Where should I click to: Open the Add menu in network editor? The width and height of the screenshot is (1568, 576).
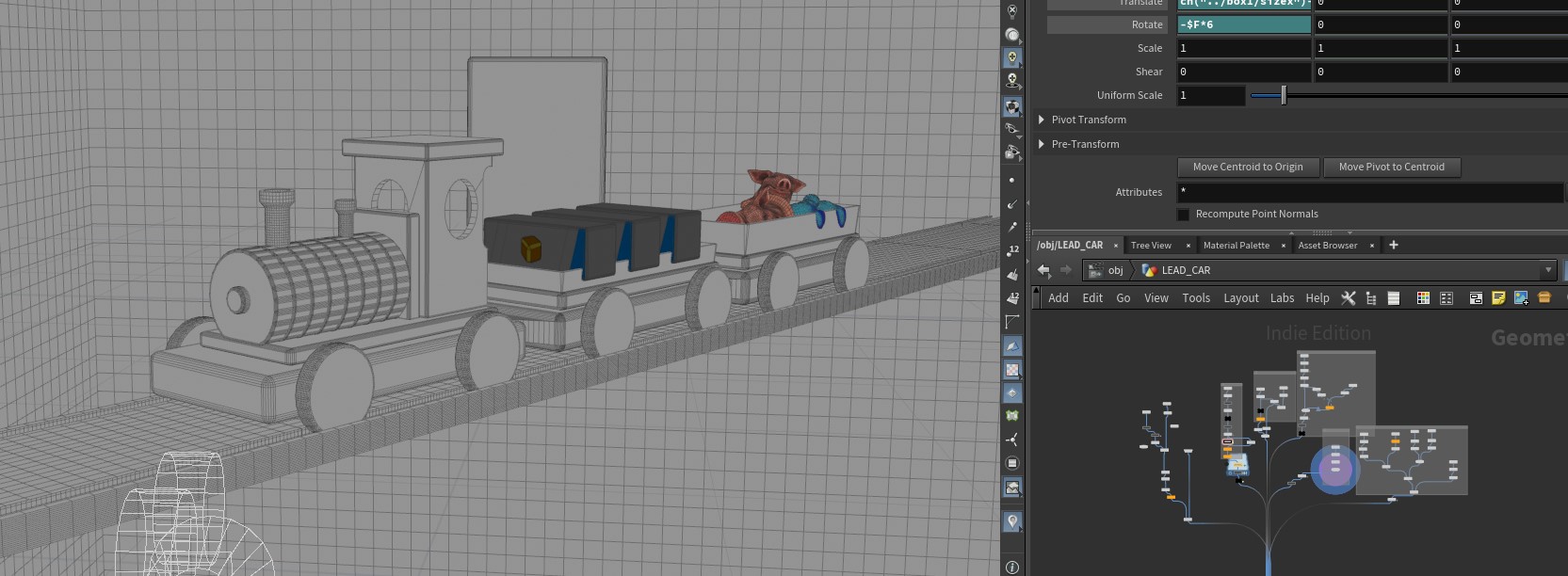point(1059,298)
